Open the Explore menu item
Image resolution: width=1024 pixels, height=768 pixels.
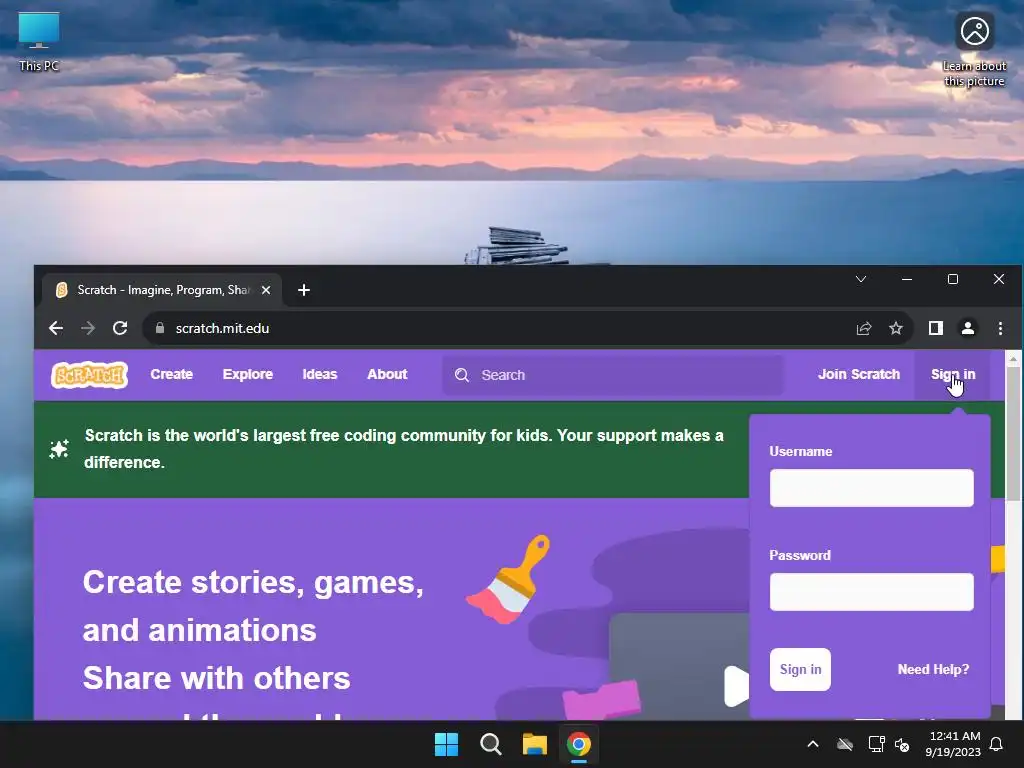248,374
